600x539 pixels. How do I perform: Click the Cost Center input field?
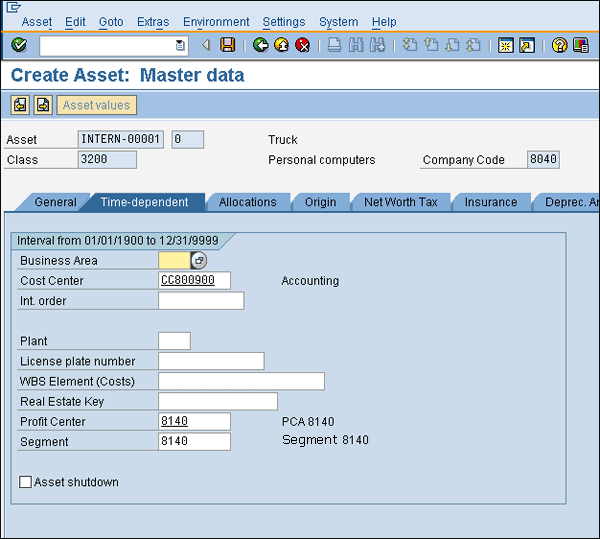pyautogui.click(x=194, y=281)
